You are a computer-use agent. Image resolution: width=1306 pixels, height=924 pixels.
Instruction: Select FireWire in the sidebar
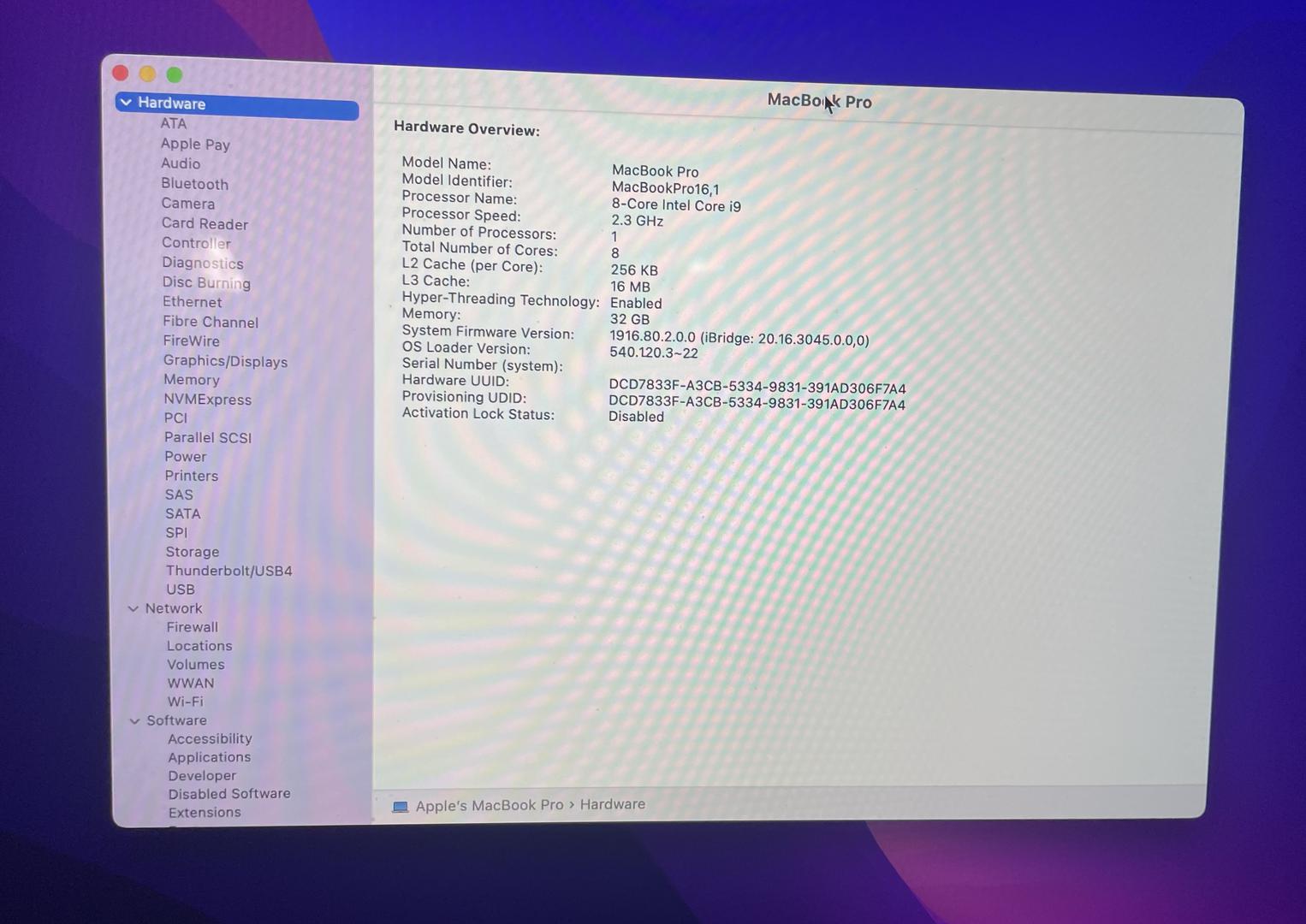191,341
